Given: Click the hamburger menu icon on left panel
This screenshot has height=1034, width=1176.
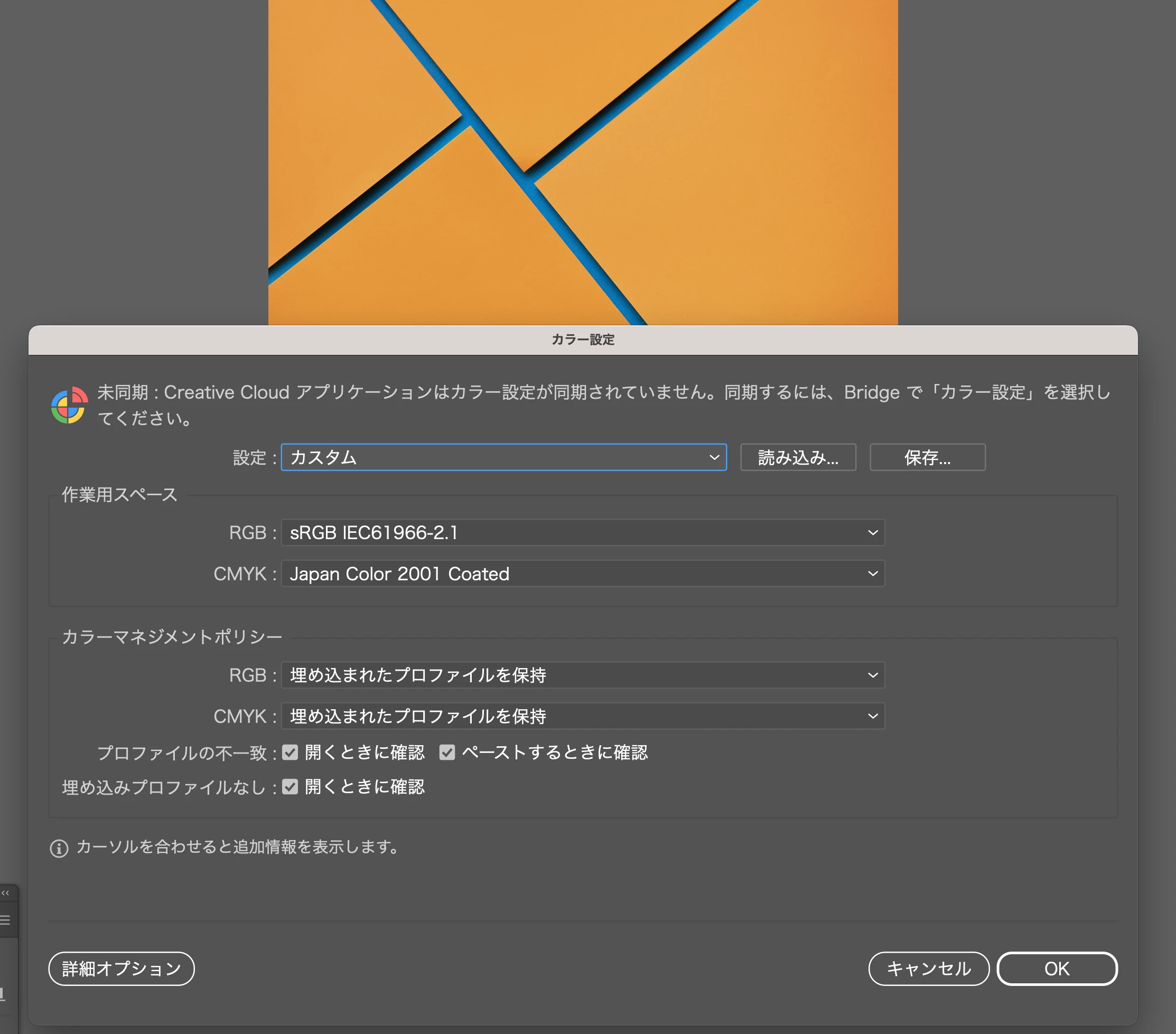Looking at the screenshot, I should pyautogui.click(x=5, y=920).
